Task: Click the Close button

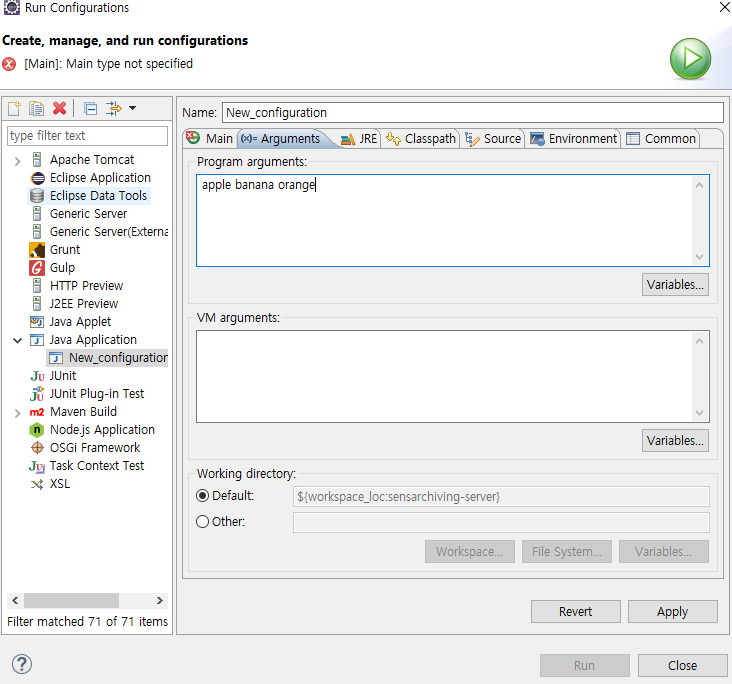Action: pyautogui.click(x=683, y=665)
